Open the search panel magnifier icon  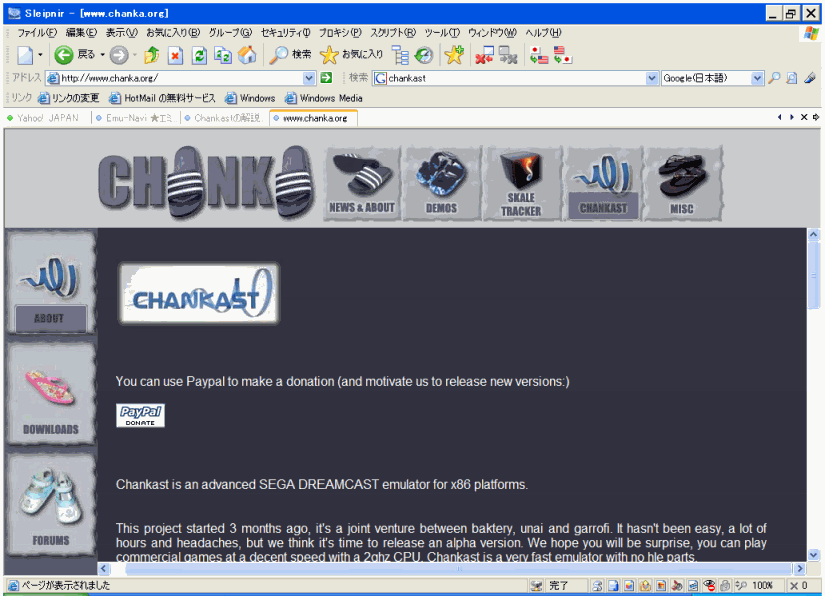point(278,55)
